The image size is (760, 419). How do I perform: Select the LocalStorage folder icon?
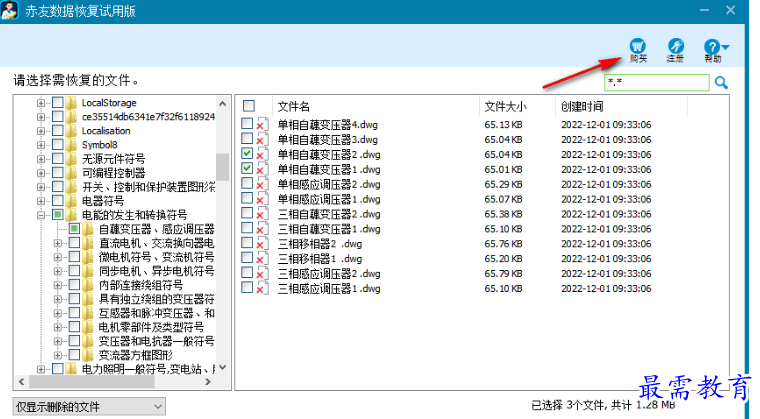(x=71, y=103)
